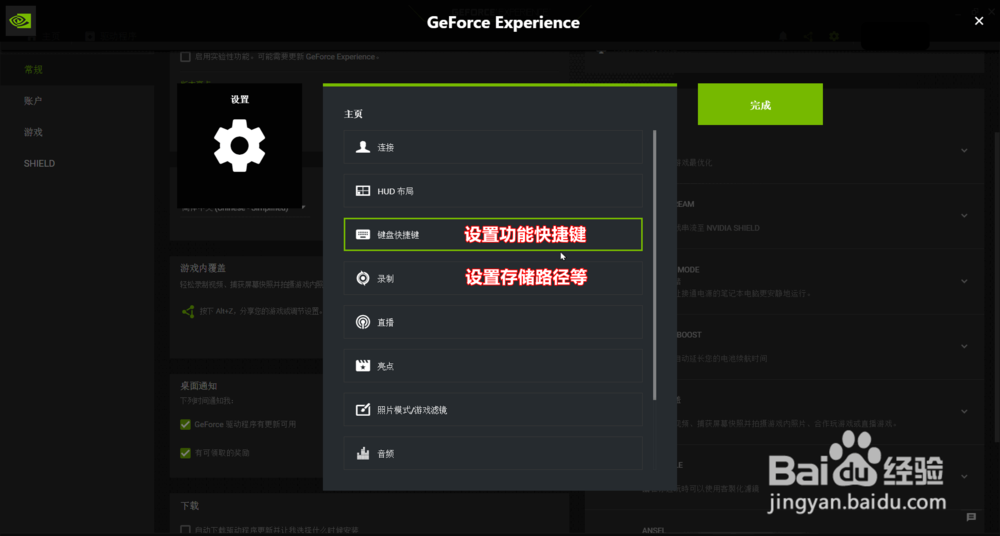Click the photo mode icon beside 照片模式/游戏滤镜
1000x536 pixels.
coord(363,410)
